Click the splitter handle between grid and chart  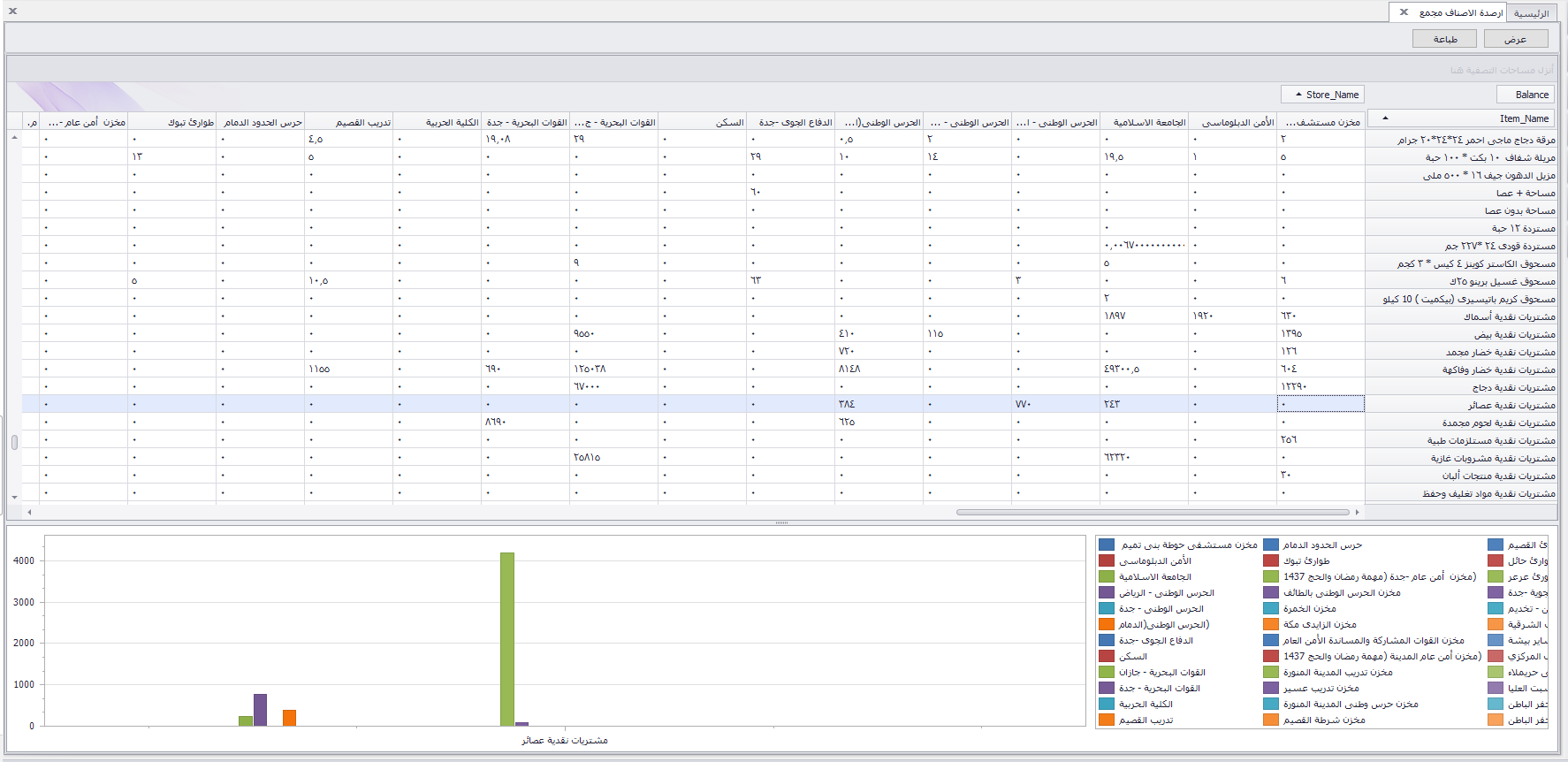(x=781, y=523)
